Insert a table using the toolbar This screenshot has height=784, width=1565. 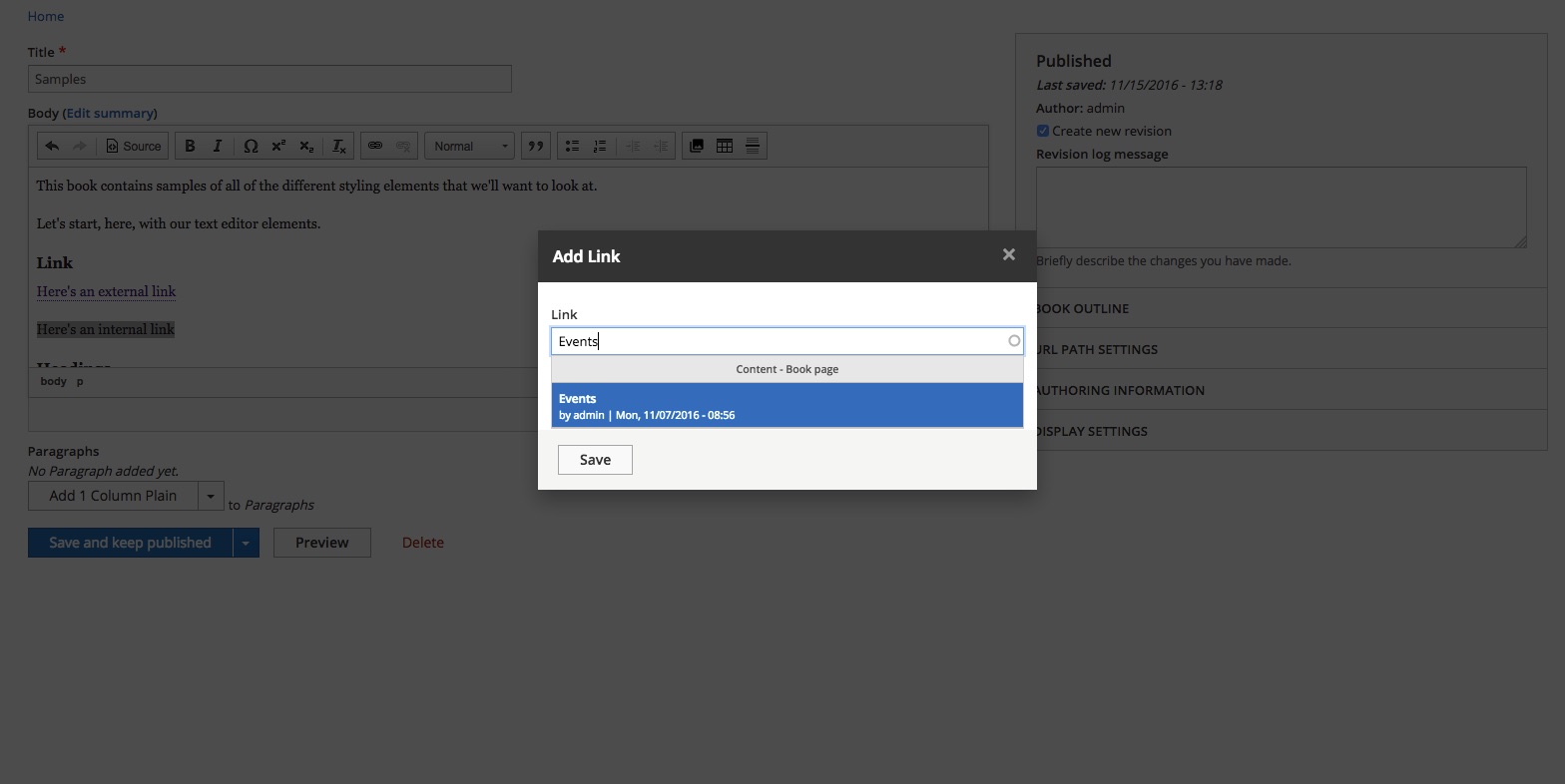click(725, 146)
